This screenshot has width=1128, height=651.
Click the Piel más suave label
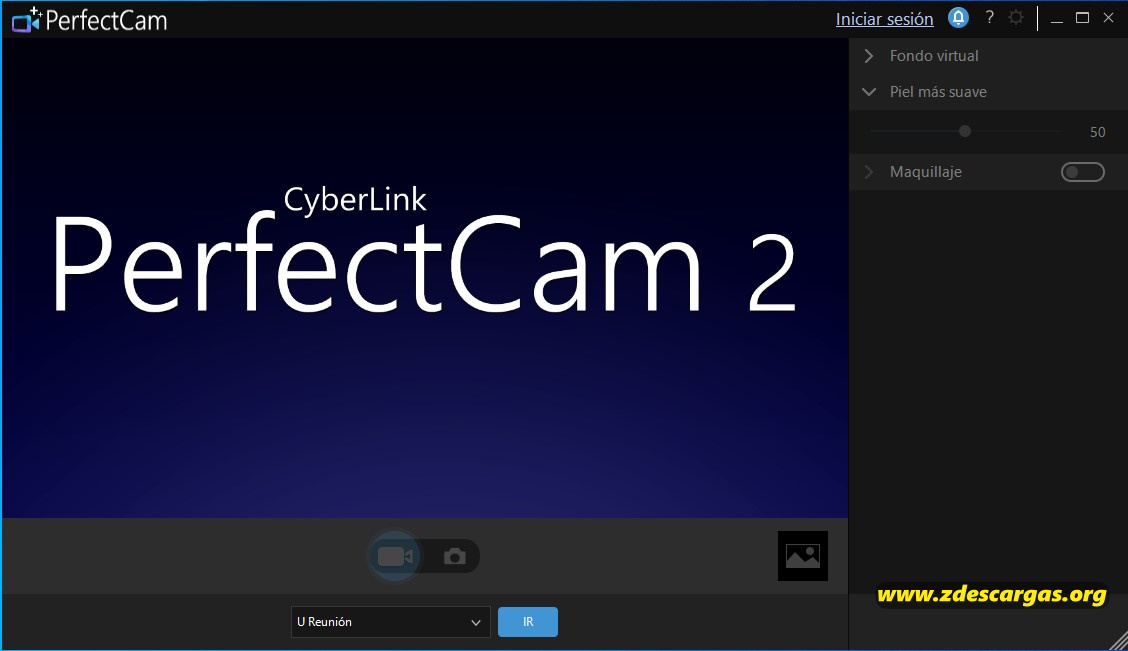click(x=938, y=92)
